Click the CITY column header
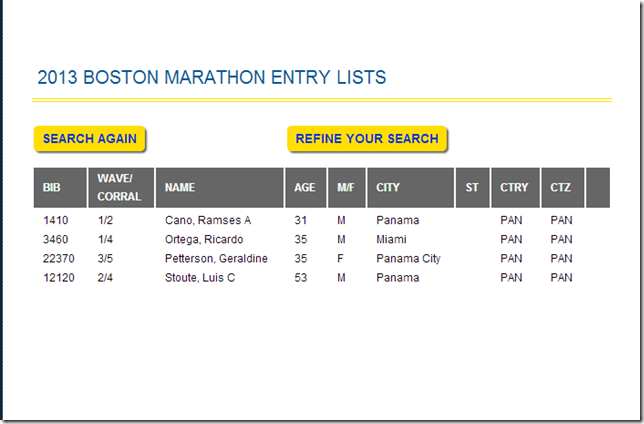 [411, 187]
